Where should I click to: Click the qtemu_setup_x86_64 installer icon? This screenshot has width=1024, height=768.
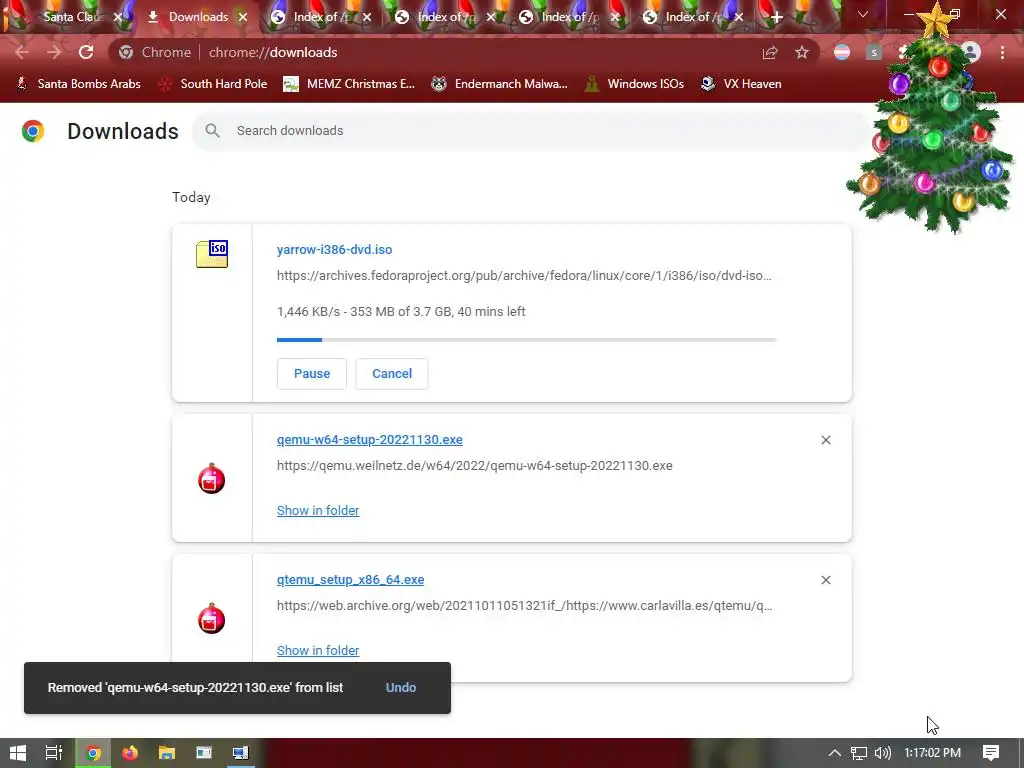[212, 618]
